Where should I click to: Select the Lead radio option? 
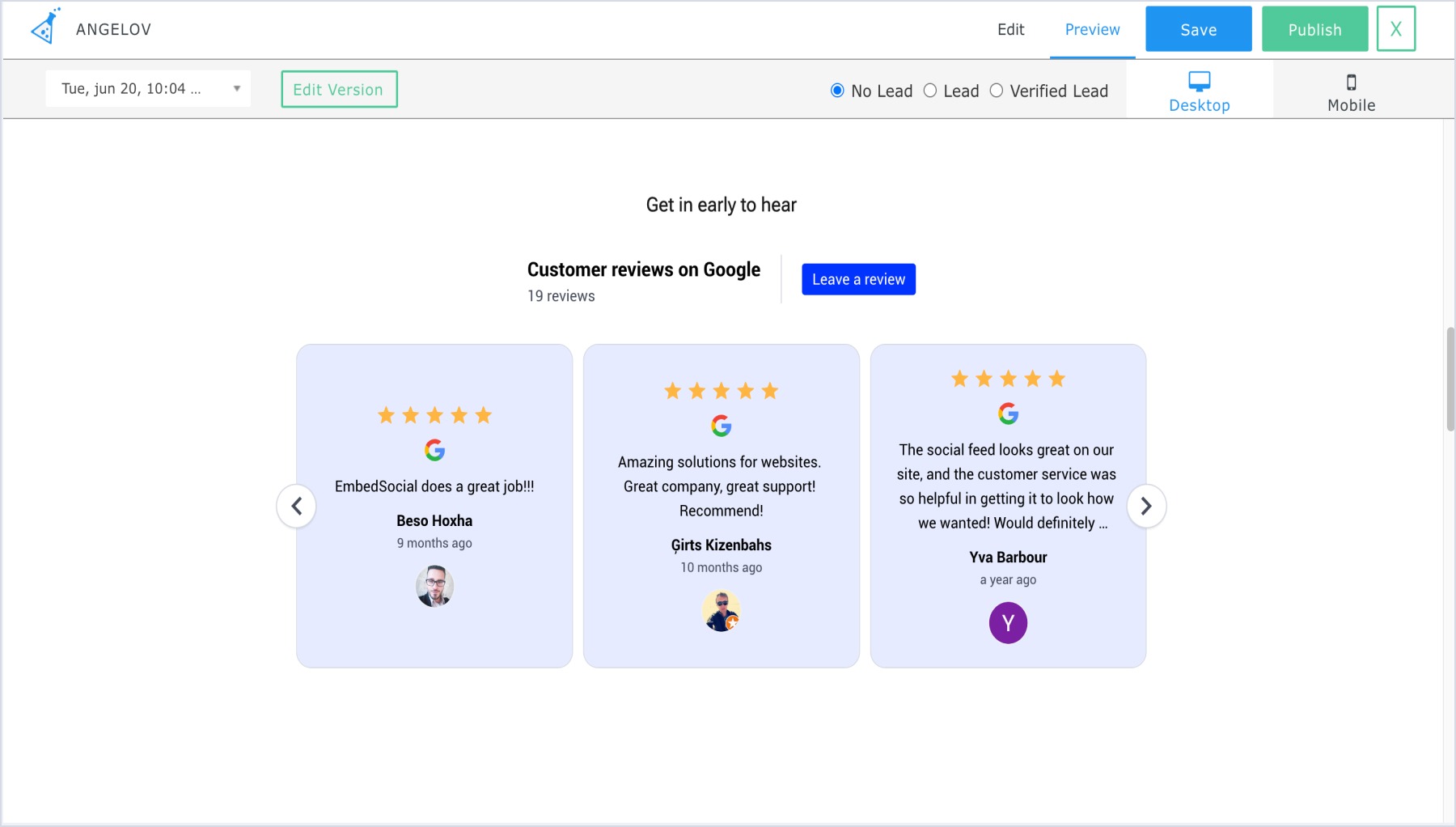tap(930, 91)
